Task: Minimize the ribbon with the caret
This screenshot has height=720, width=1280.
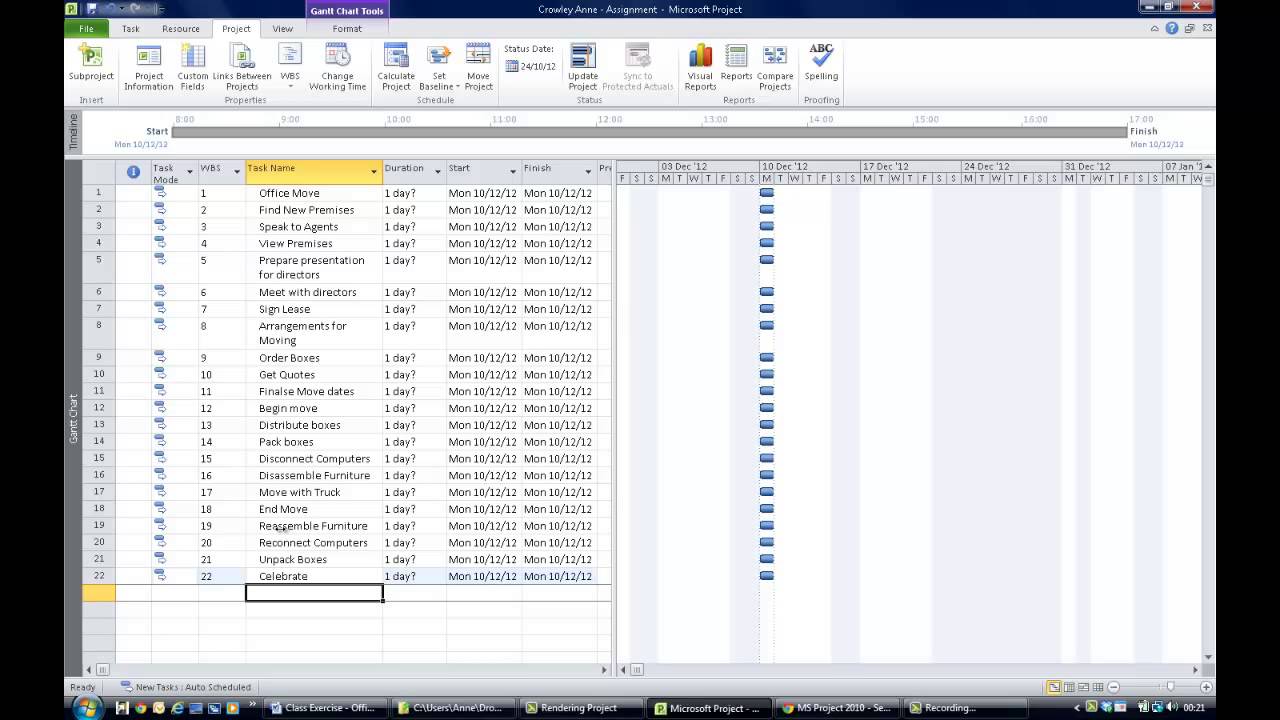Action: click(1155, 28)
